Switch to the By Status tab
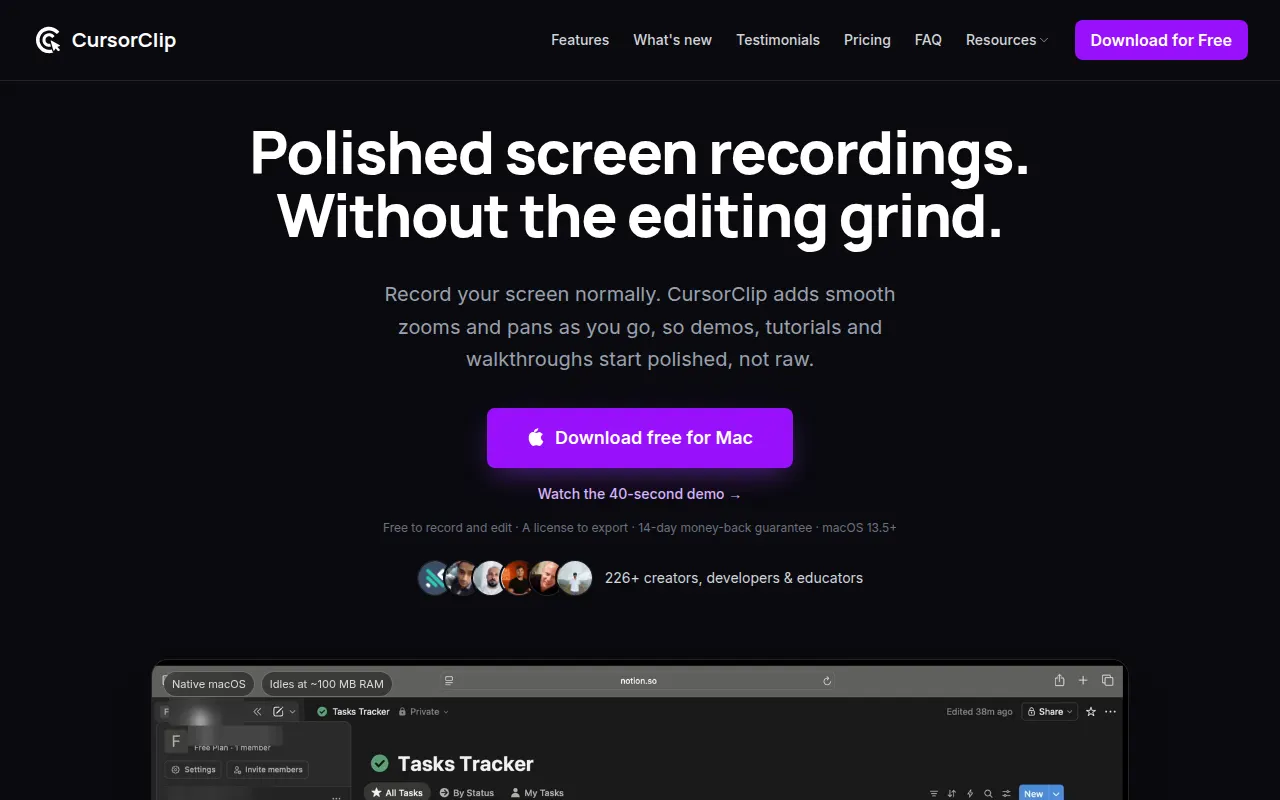 (467, 792)
